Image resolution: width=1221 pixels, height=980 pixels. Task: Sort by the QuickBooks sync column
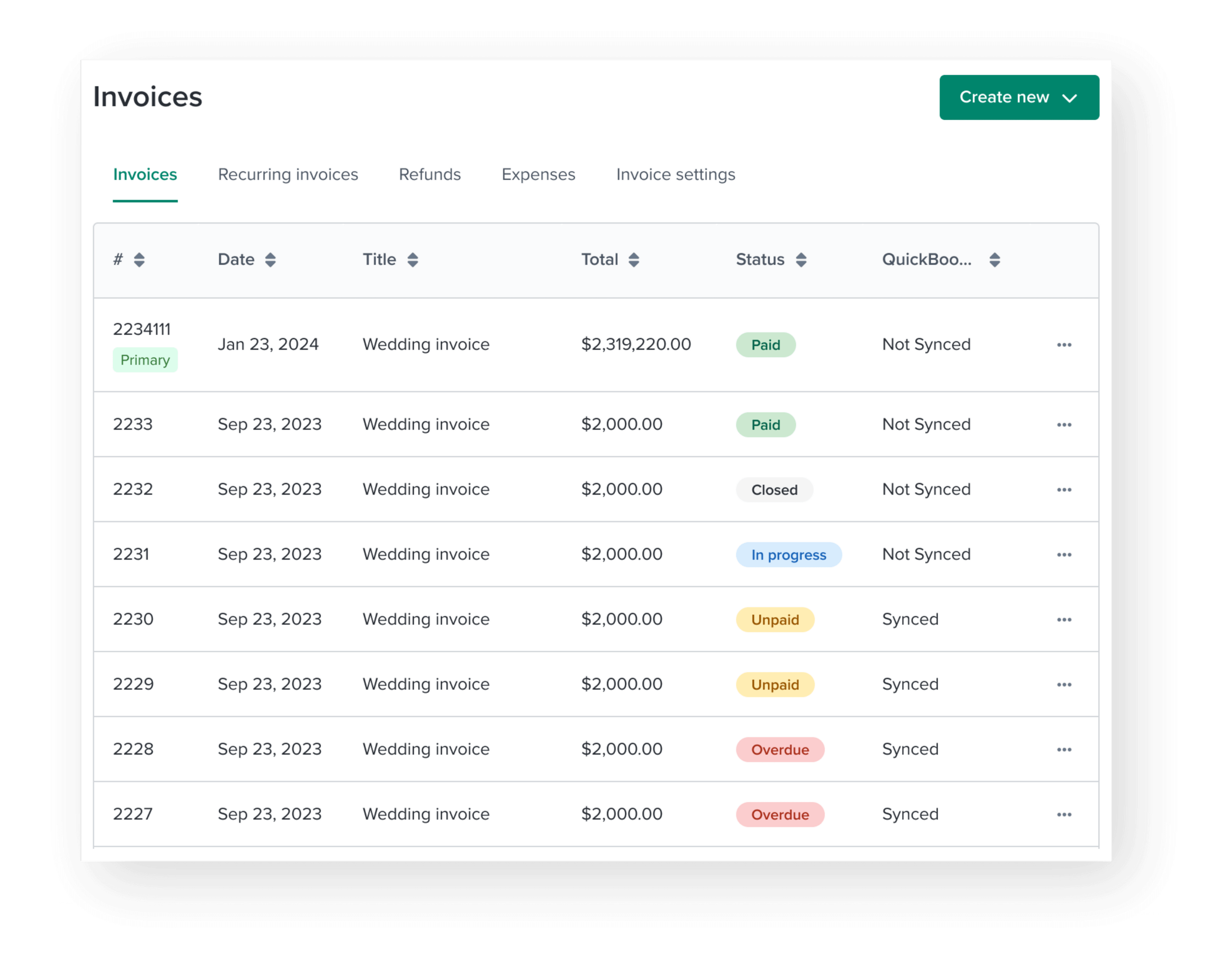[x=994, y=260]
